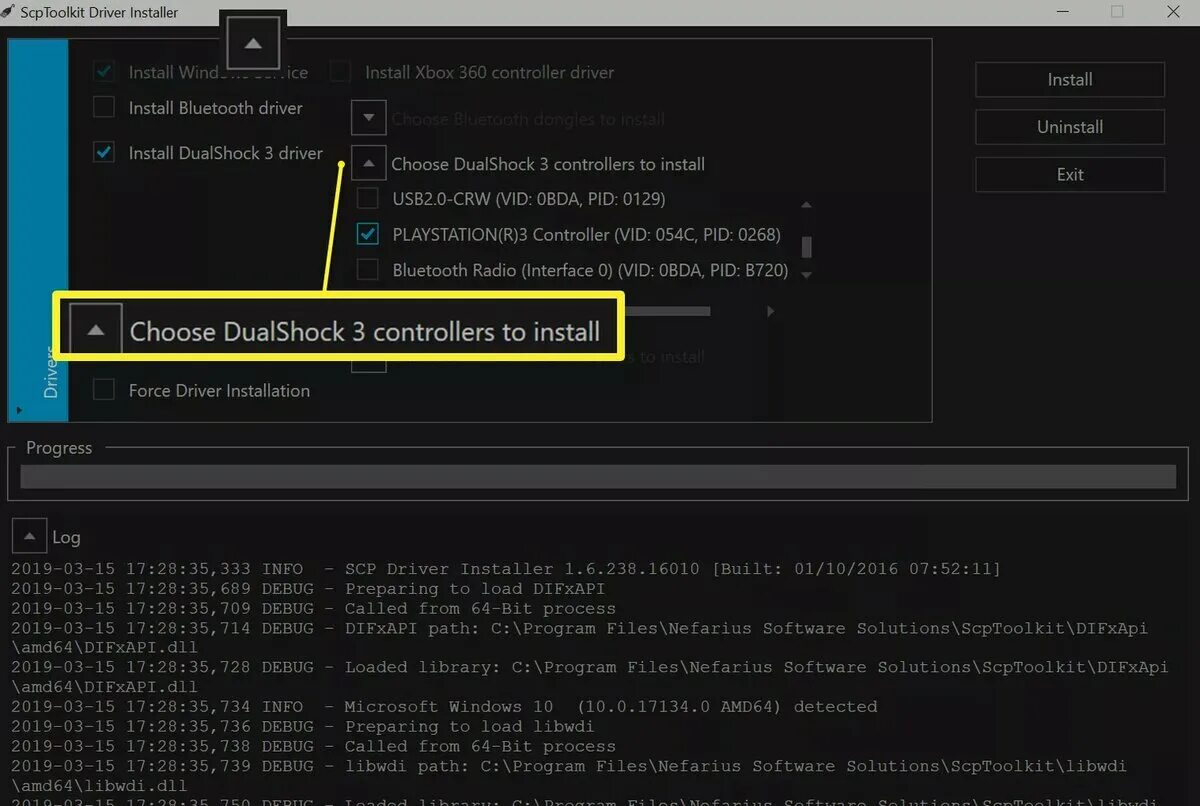Viewport: 1200px width, 806px height.
Task: Select 'Called from 64-Bit process' line at 17:28:35,709
Action: click(313, 608)
